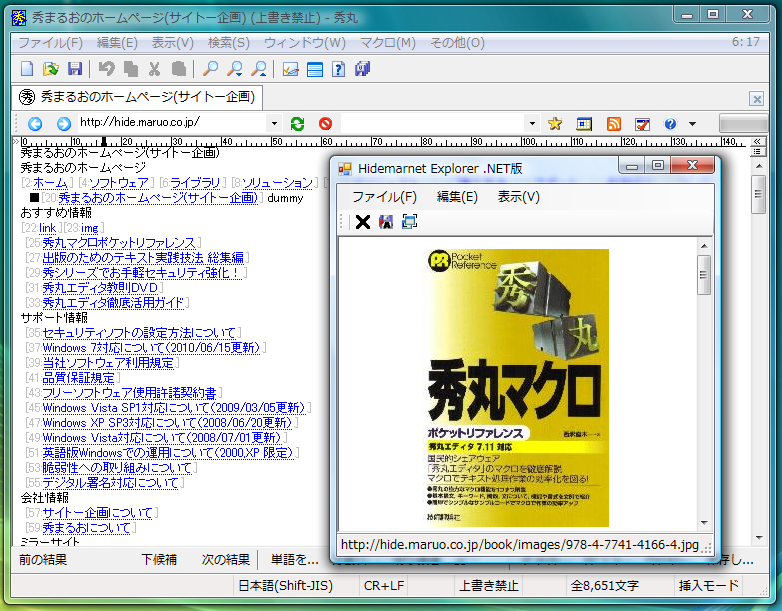Open the サイトー企画について link
The width and height of the screenshot is (782, 611).
(x=97, y=513)
